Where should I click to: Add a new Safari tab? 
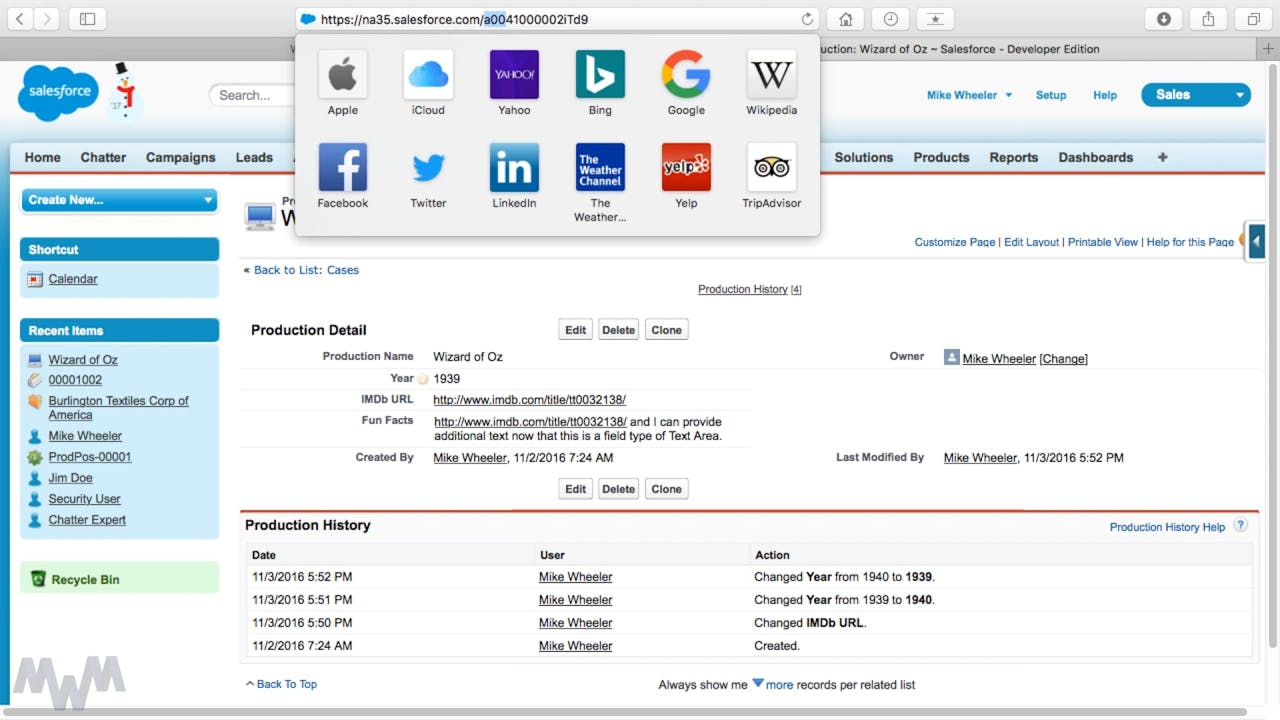point(1269,49)
